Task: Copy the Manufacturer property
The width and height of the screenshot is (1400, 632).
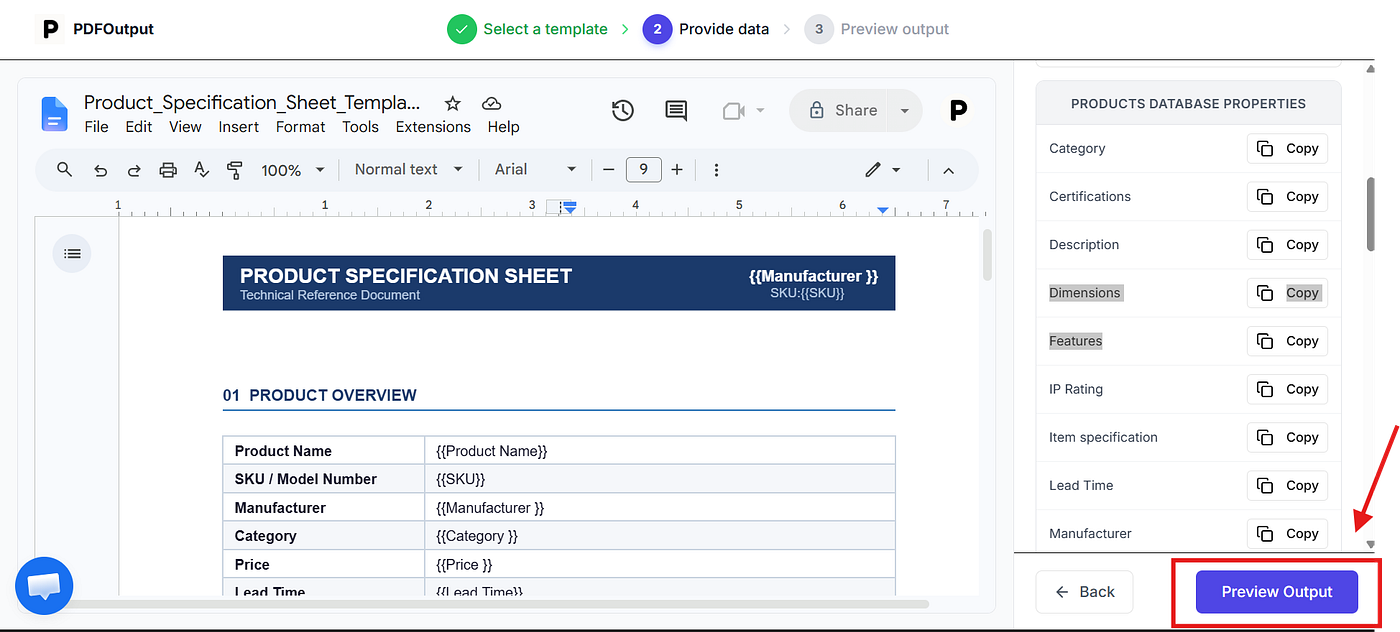Action: 1287,533
